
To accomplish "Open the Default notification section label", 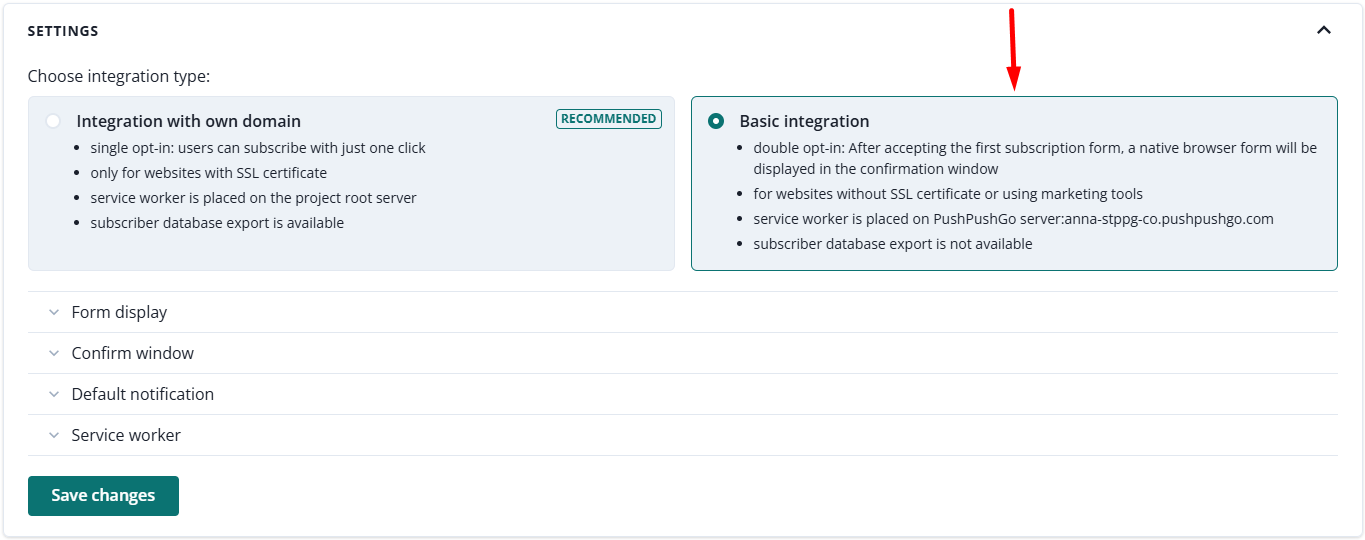I will (x=142, y=394).
